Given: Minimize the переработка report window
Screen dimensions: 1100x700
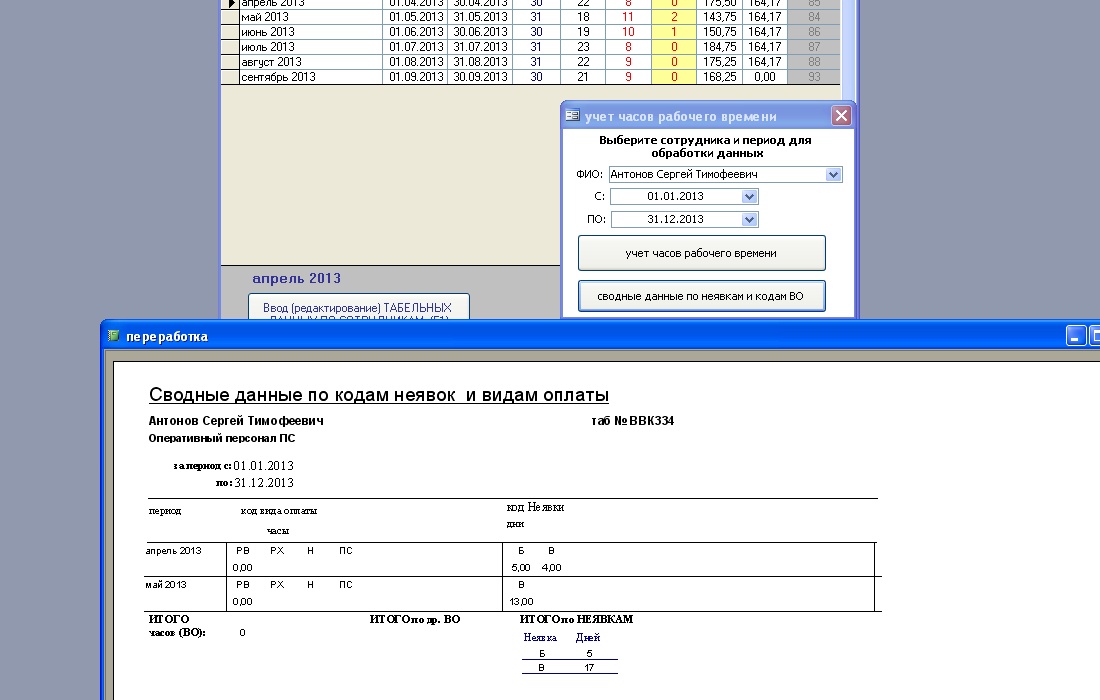Looking at the screenshot, I should pyautogui.click(x=1075, y=337).
